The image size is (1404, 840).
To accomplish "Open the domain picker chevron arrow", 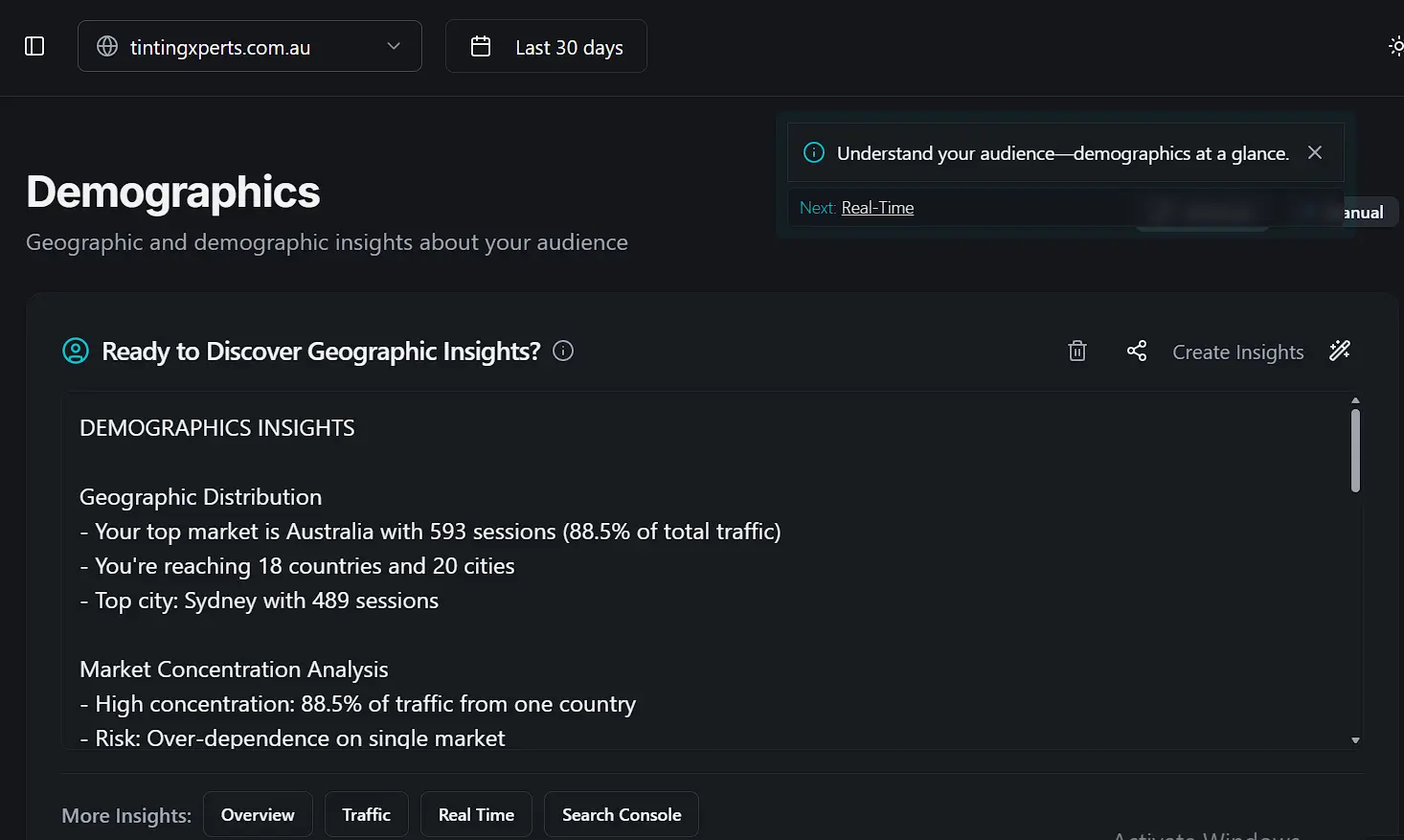I will [x=393, y=46].
